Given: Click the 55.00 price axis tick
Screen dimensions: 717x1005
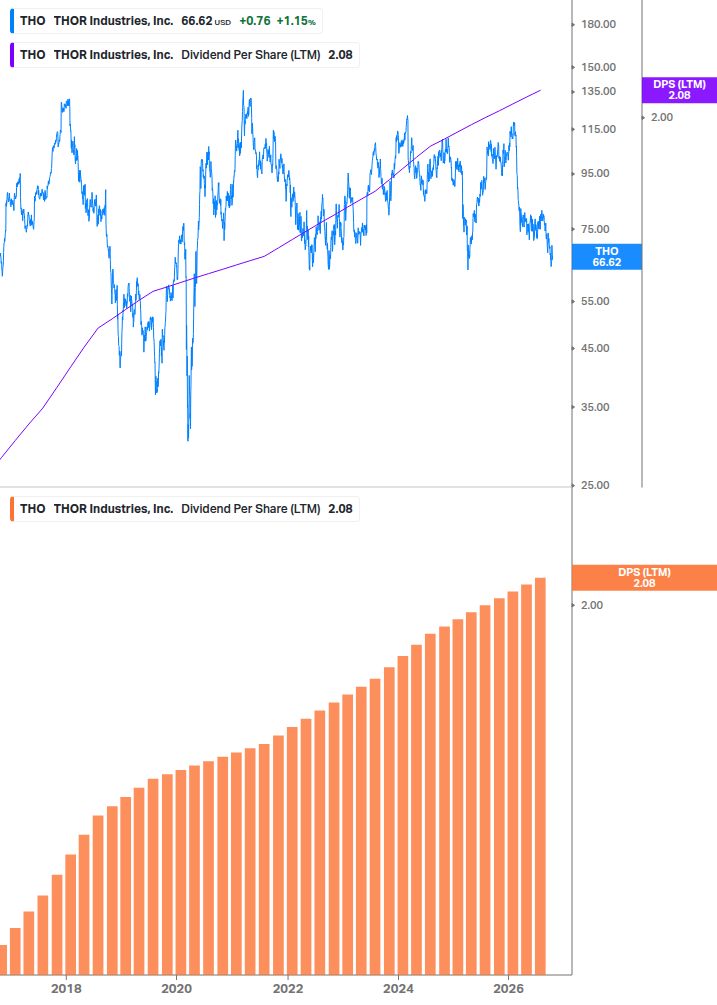Looking at the screenshot, I should click(595, 301).
